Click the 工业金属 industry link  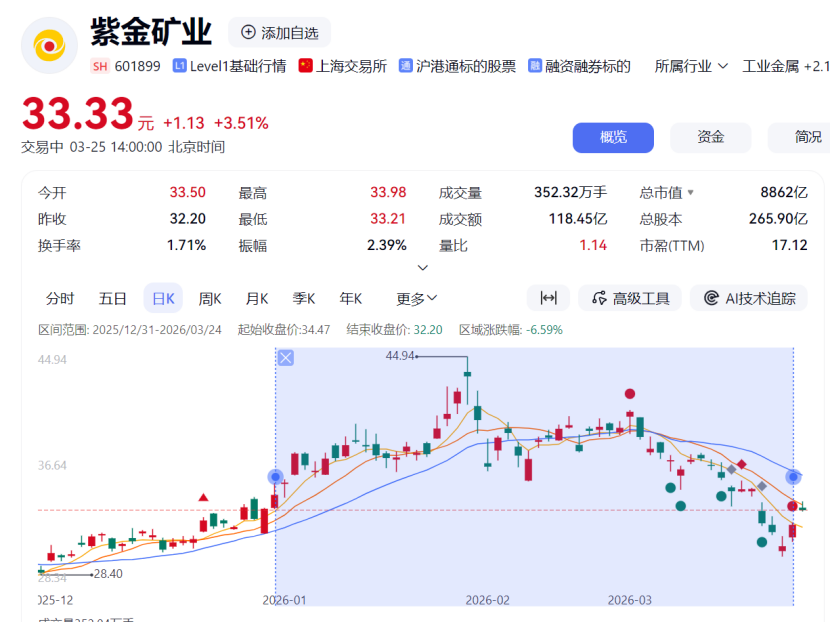[x=770, y=66]
